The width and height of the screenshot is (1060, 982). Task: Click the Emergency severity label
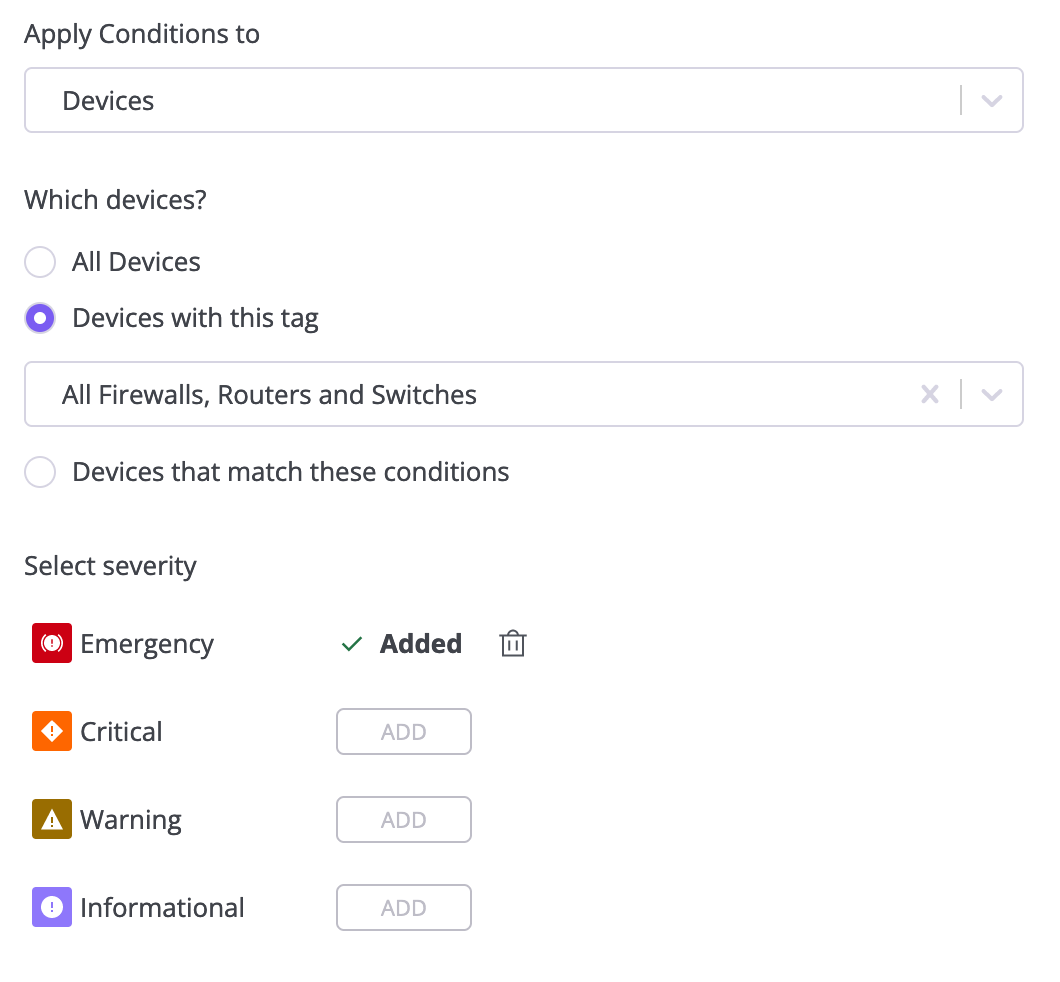pyautogui.click(x=147, y=644)
